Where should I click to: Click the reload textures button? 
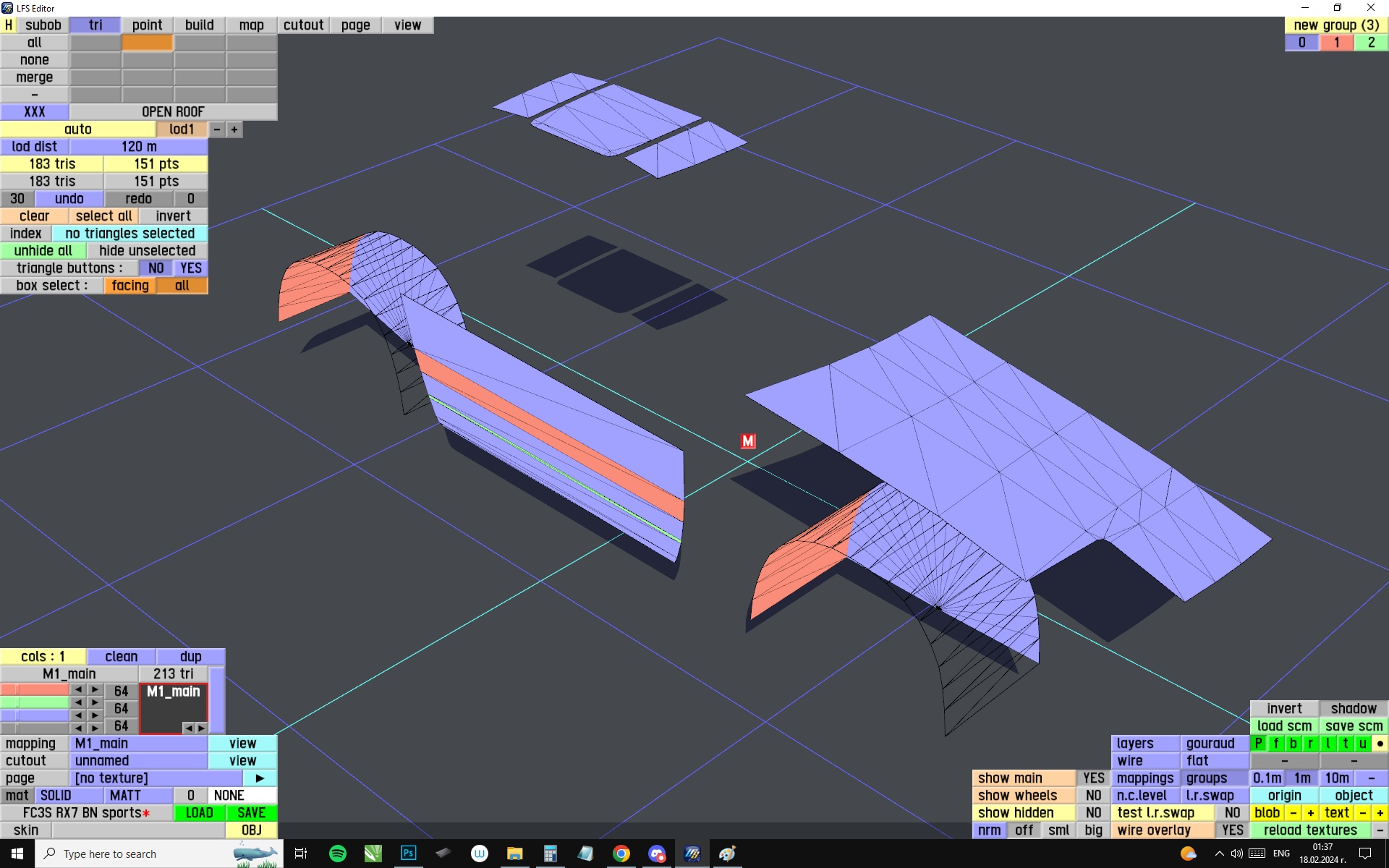1310,830
